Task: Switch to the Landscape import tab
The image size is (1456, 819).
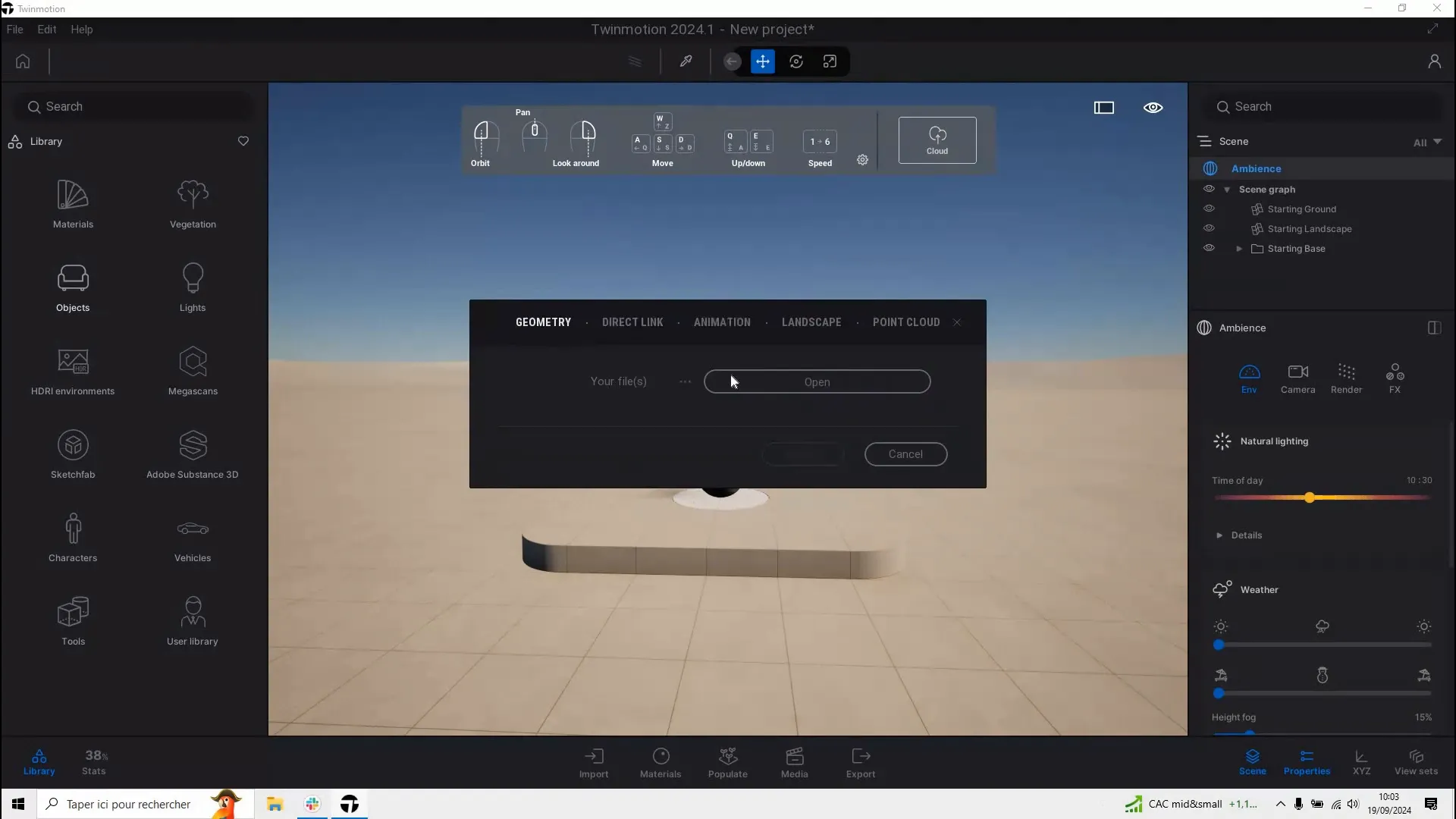Action: tap(811, 322)
